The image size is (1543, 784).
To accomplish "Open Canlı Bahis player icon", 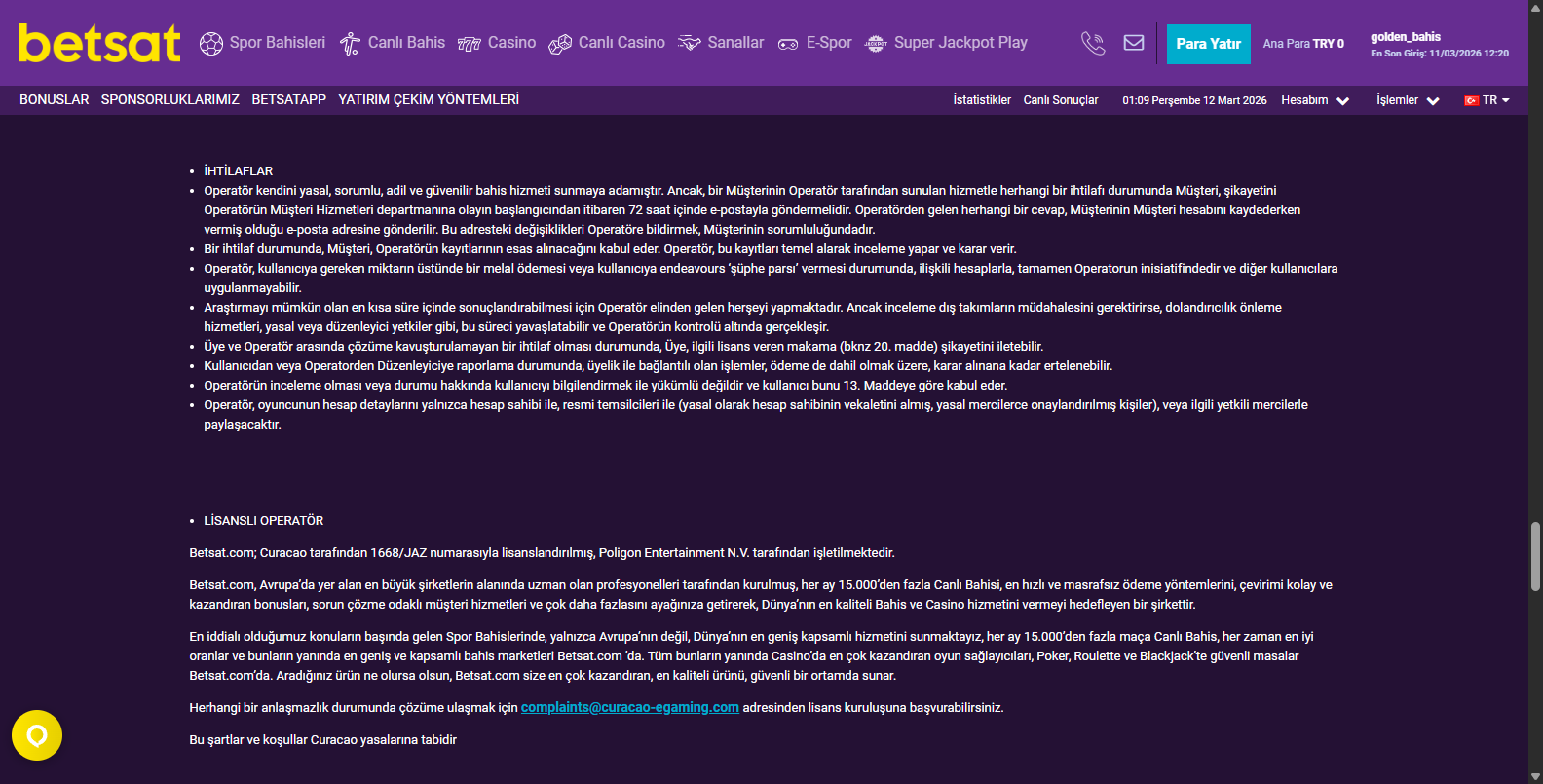I will [350, 44].
